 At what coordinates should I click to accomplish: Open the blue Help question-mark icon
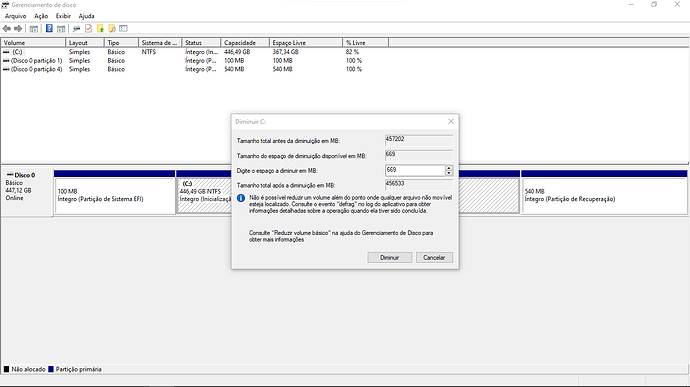(x=49, y=29)
